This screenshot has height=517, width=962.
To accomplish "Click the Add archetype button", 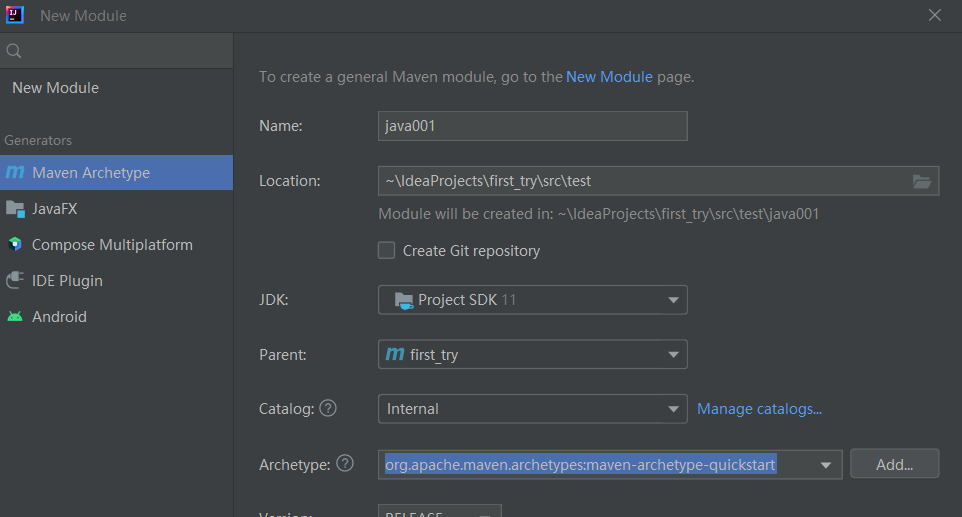I will click(895, 464).
